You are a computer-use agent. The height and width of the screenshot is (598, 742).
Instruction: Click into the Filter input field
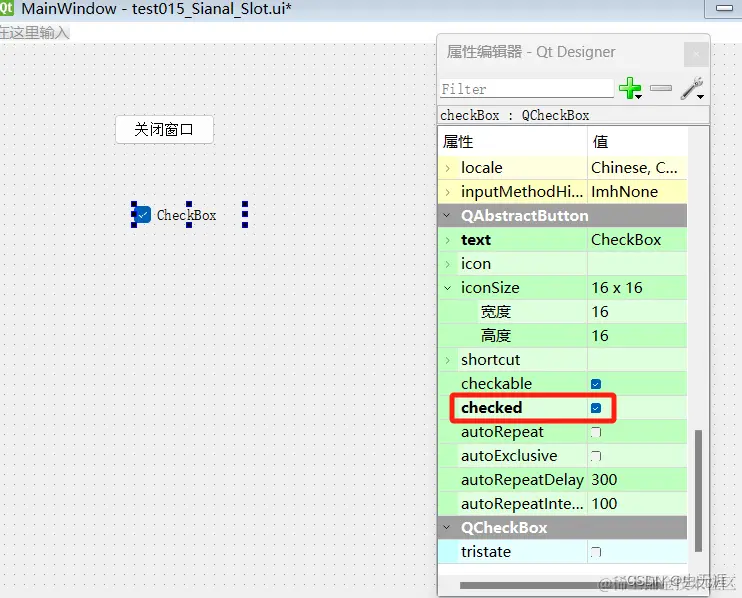(527, 88)
